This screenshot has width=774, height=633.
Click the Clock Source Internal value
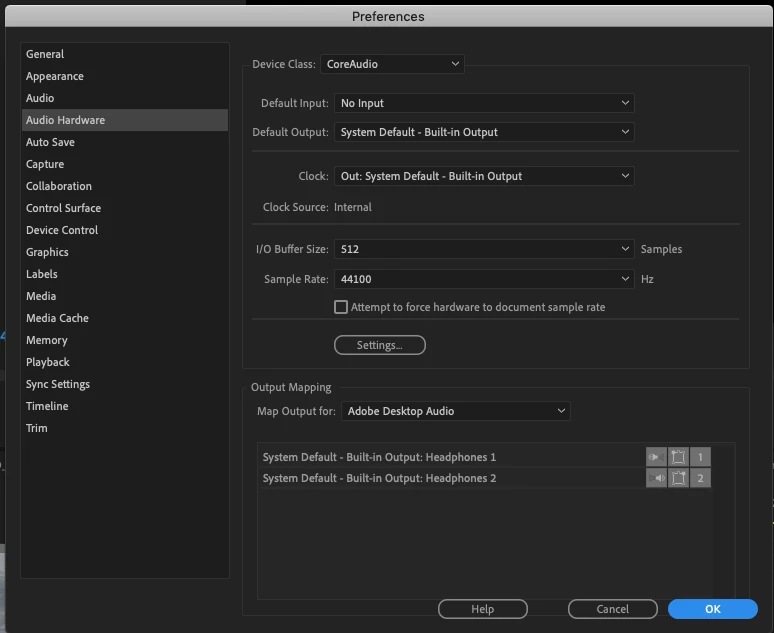coord(352,207)
